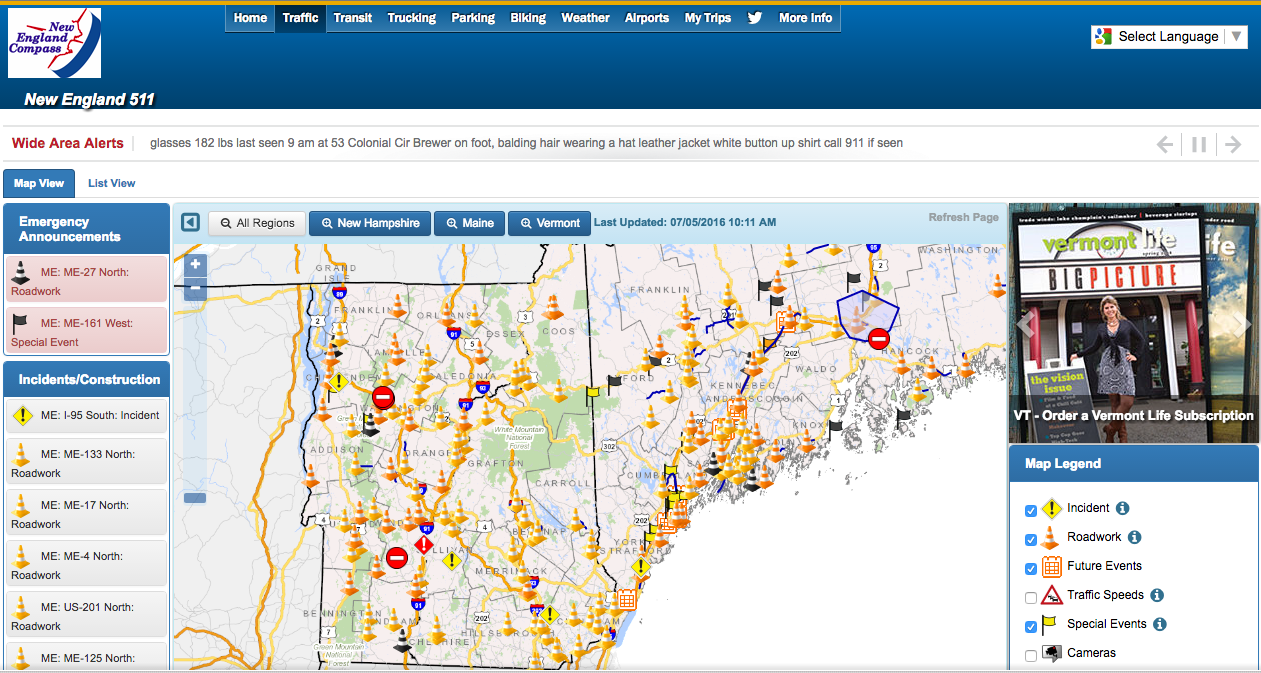1261x673 pixels.
Task: Enable the Cameras layer checkbox
Action: [1031, 656]
